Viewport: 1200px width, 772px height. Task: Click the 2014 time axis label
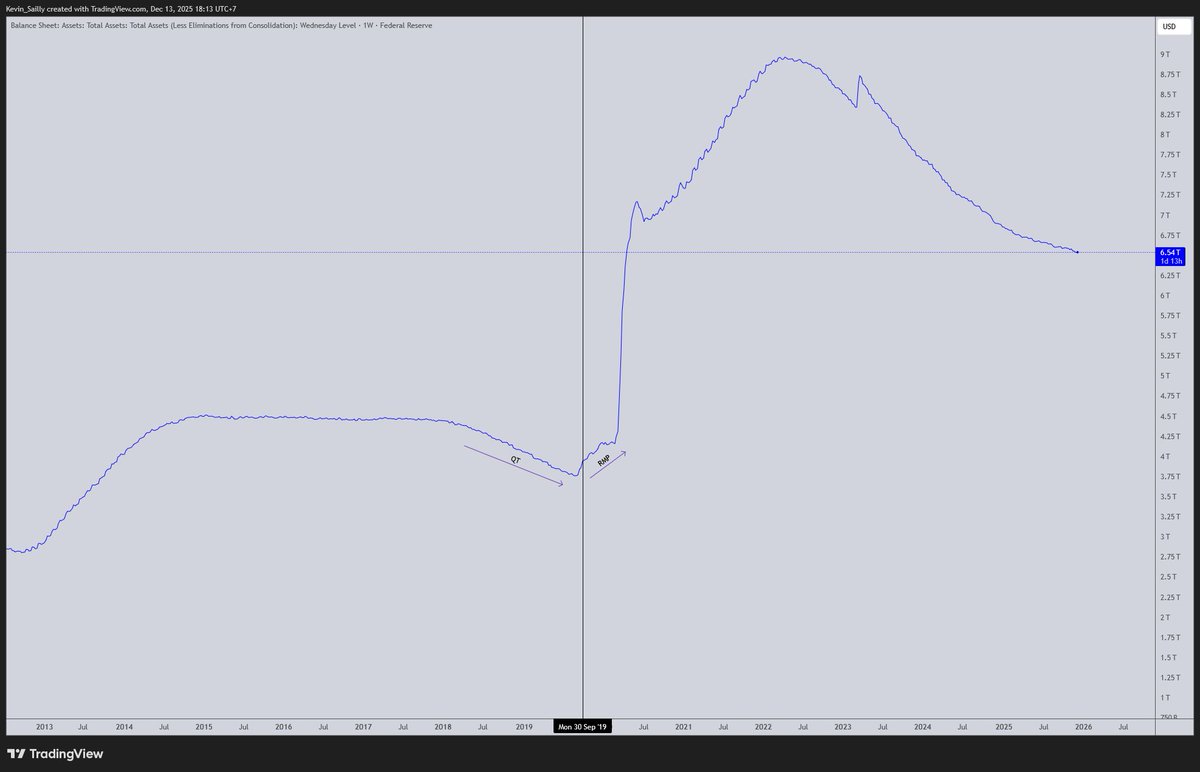(x=124, y=727)
